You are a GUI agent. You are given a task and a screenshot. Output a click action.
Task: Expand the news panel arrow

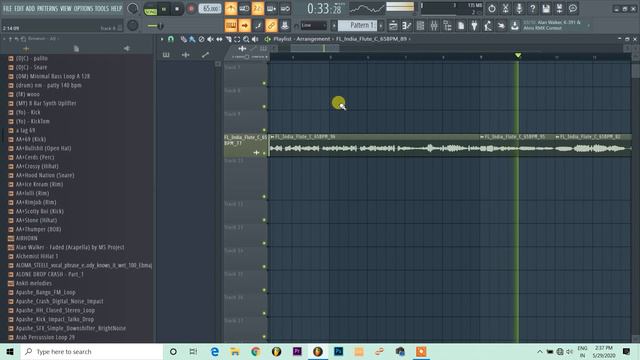tap(588, 25)
